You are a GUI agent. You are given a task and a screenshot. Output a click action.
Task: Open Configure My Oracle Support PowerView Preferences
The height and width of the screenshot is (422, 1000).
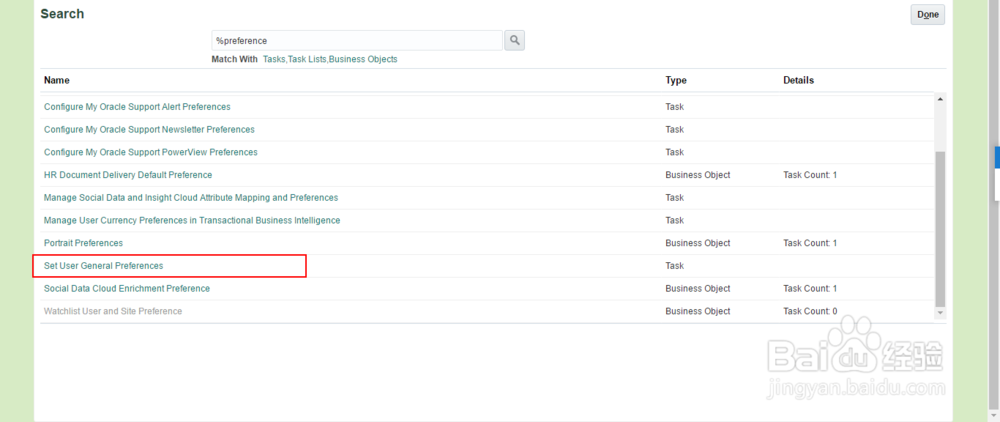150,152
